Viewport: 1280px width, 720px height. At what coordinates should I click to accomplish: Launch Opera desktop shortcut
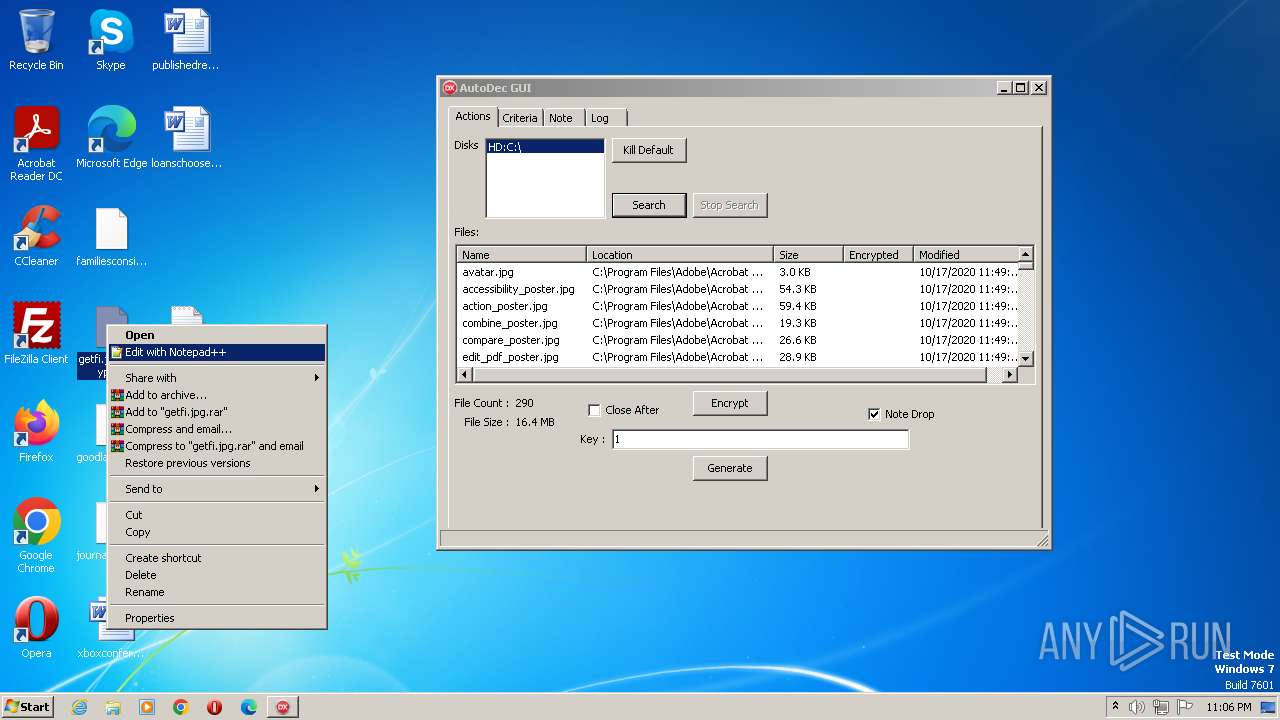[x=36, y=628]
